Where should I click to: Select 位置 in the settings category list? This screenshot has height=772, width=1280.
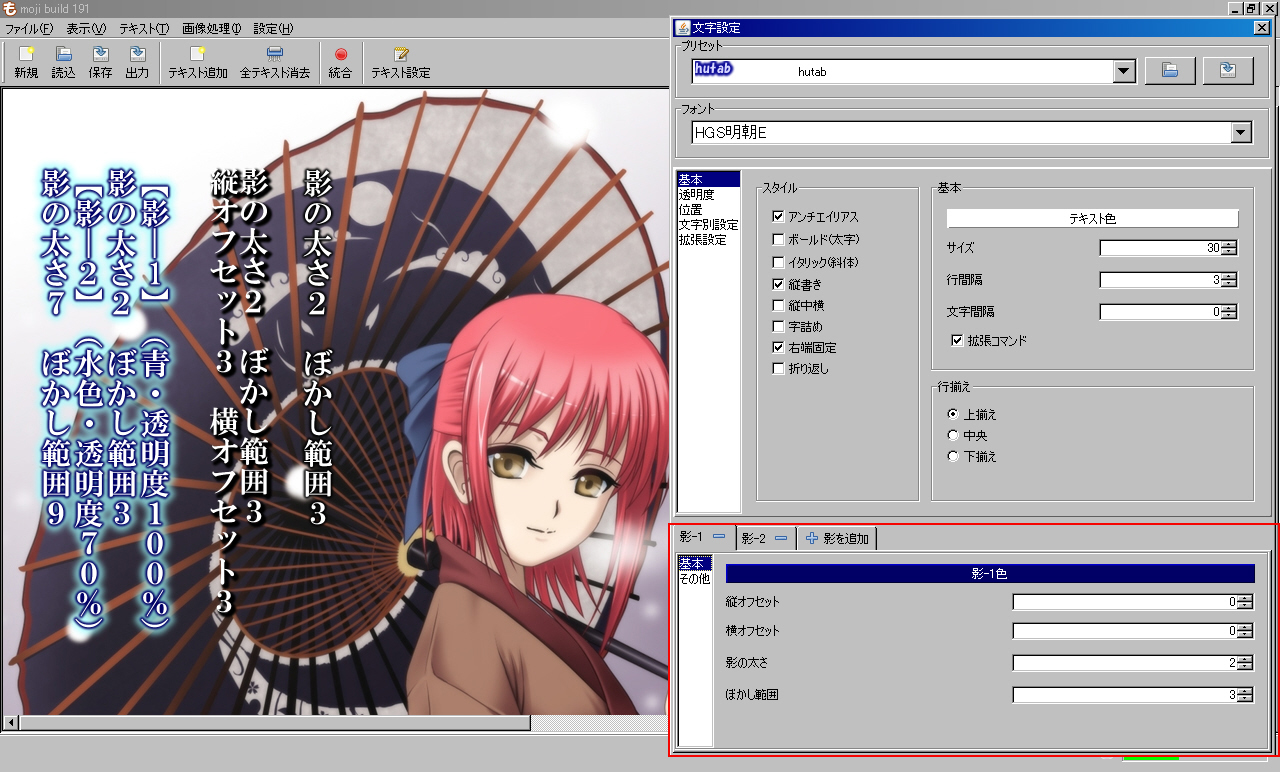[709, 210]
